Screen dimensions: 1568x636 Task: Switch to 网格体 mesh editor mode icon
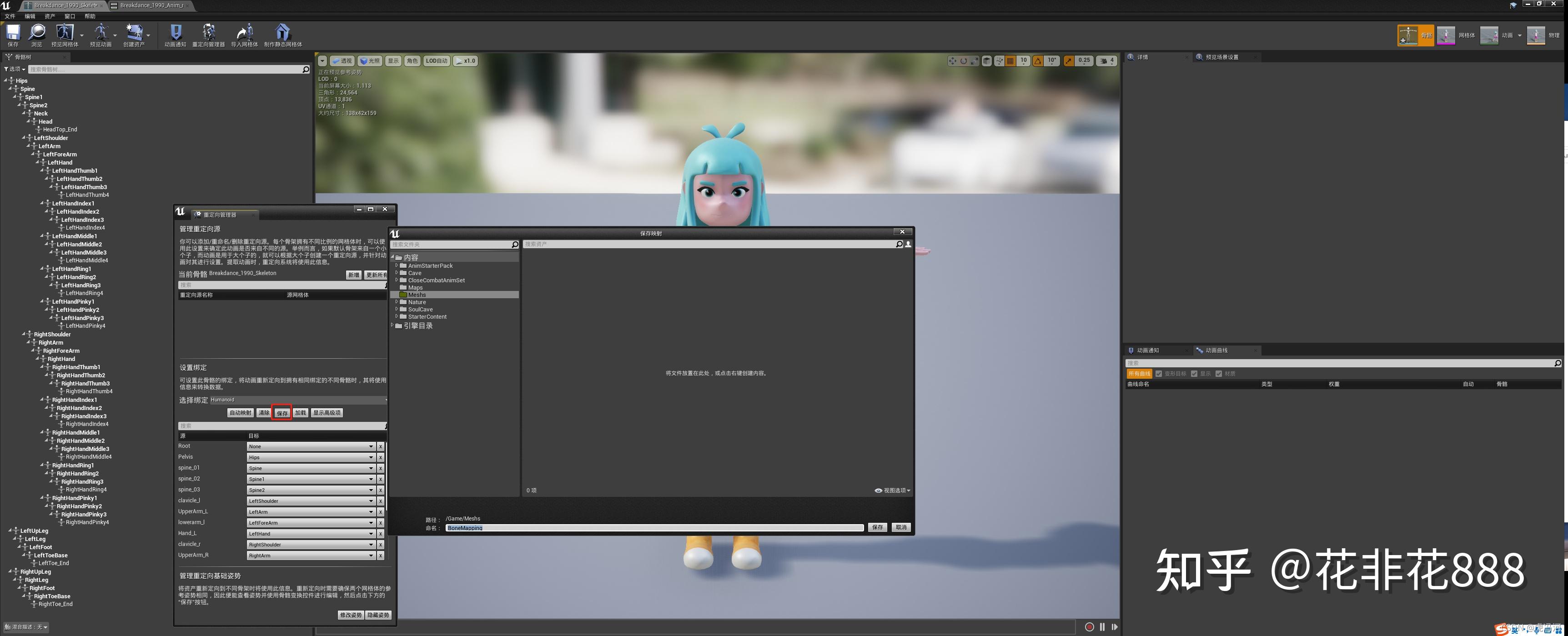click(x=1446, y=35)
